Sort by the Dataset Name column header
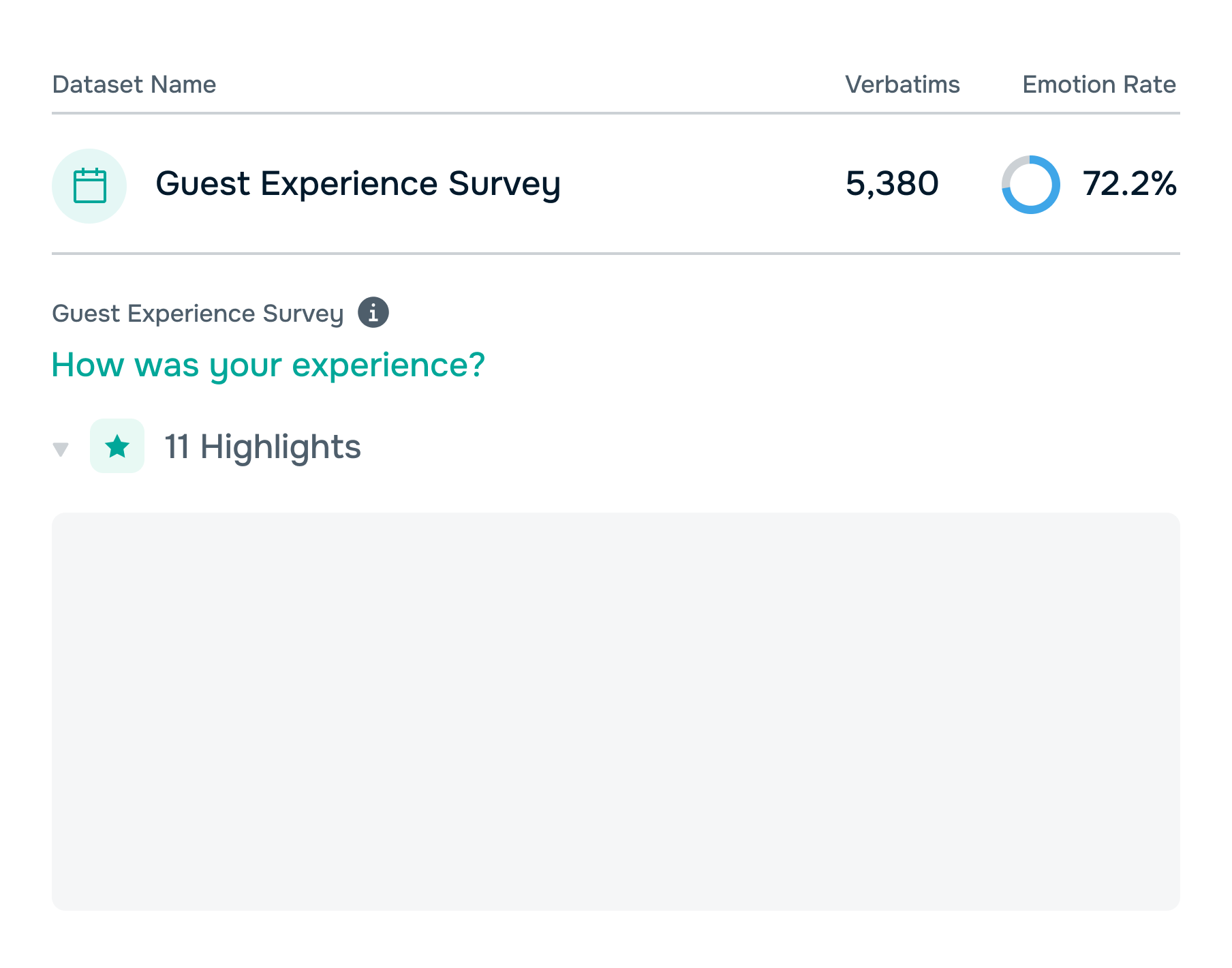The height and width of the screenshot is (968, 1232). click(x=134, y=85)
